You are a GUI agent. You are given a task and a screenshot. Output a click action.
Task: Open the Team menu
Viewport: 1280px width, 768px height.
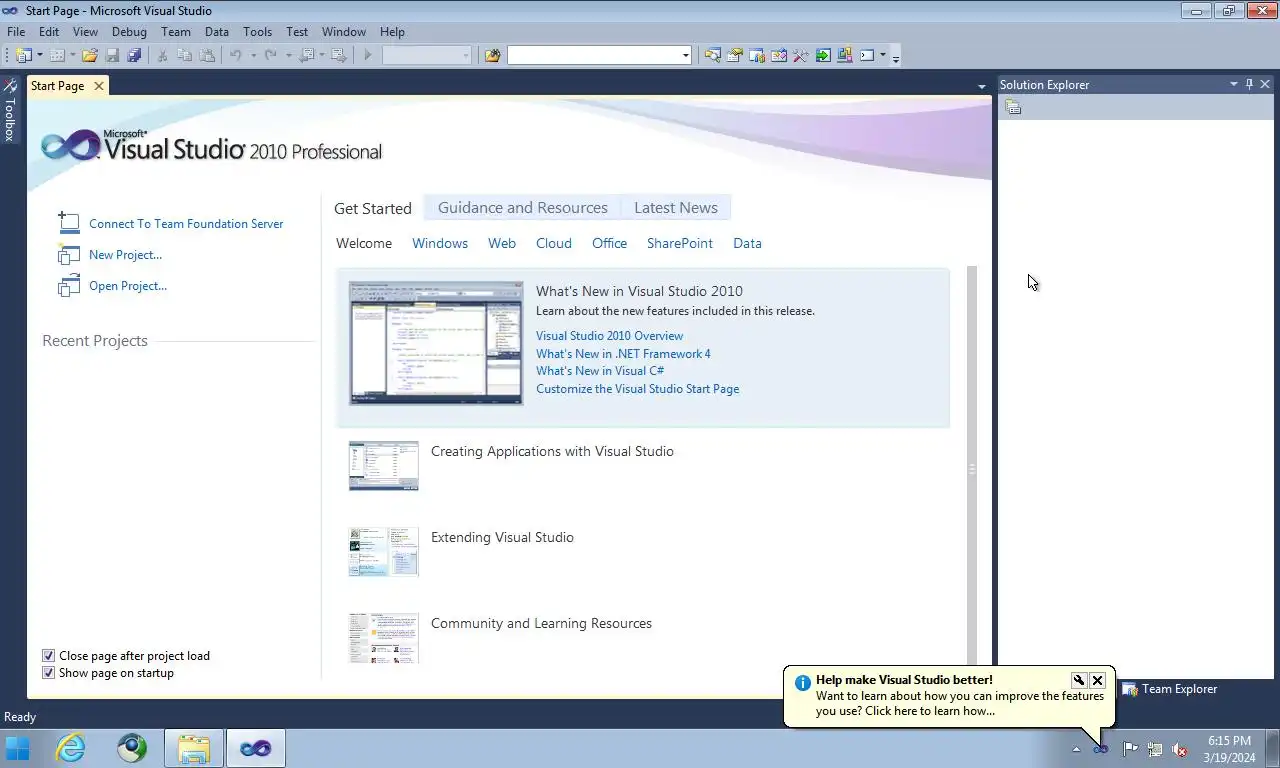click(x=176, y=32)
